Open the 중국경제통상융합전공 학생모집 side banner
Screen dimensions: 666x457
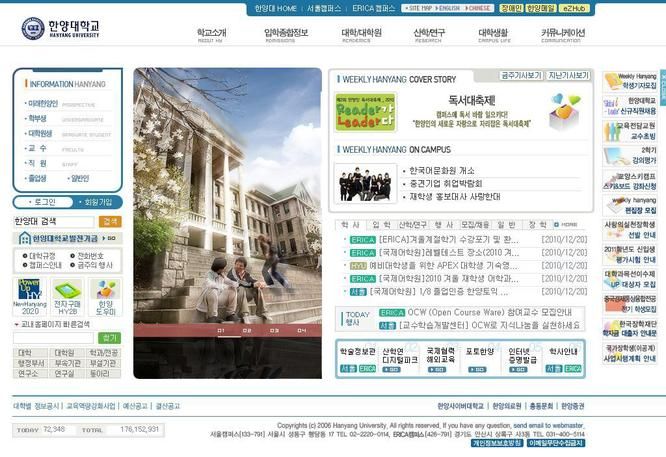[x=630, y=304]
